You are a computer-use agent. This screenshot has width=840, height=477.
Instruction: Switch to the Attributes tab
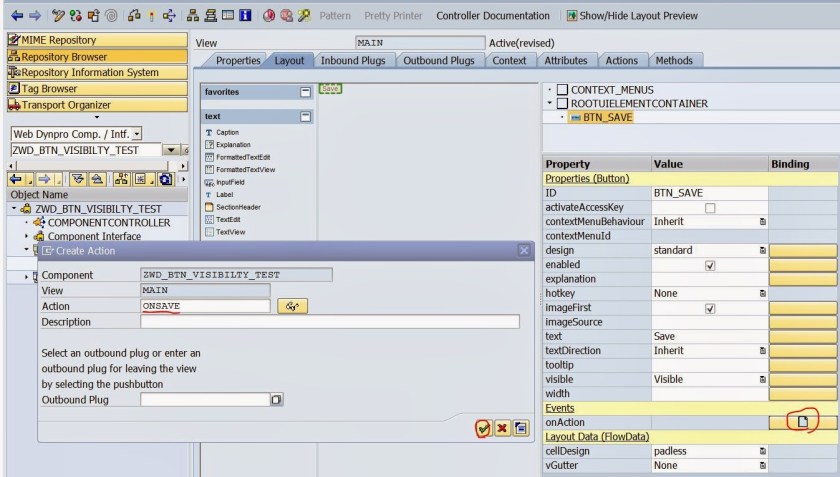pos(566,61)
